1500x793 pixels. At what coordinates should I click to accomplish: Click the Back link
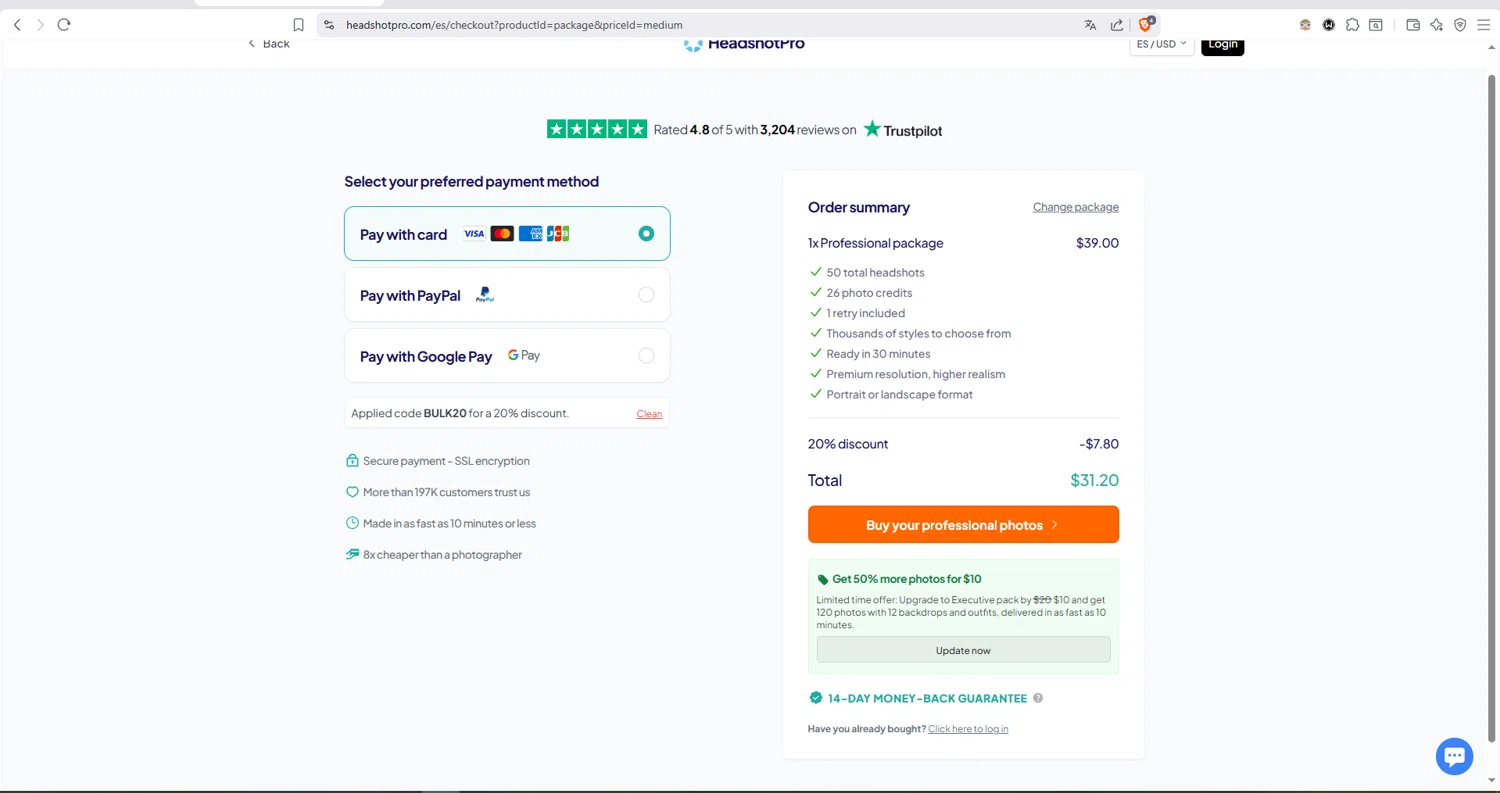pyautogui.click(x=269, y=44)
